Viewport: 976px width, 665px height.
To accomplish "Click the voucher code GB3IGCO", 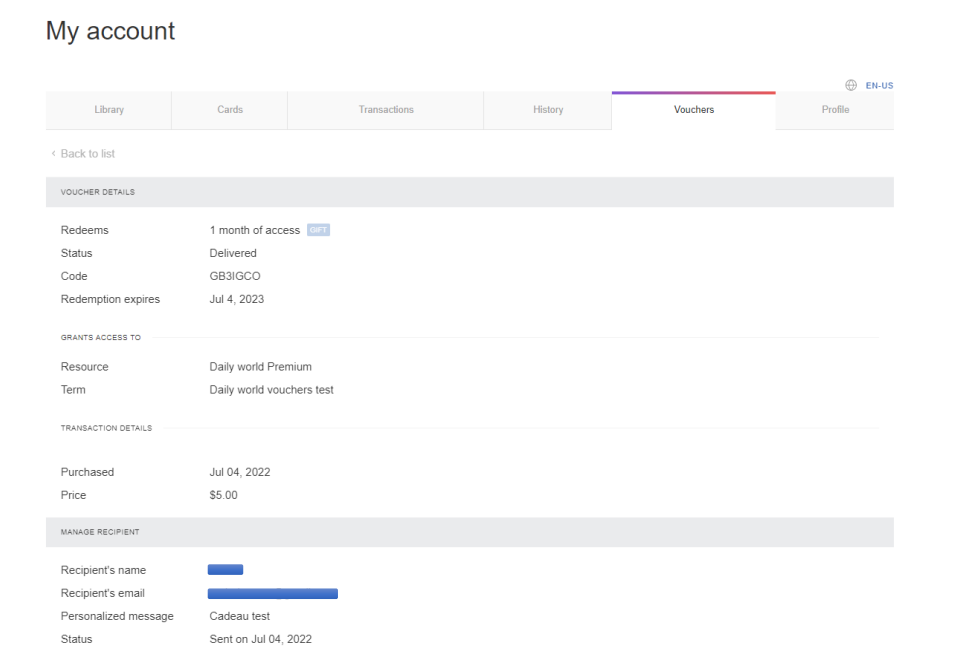I will [x=235, y=276].
